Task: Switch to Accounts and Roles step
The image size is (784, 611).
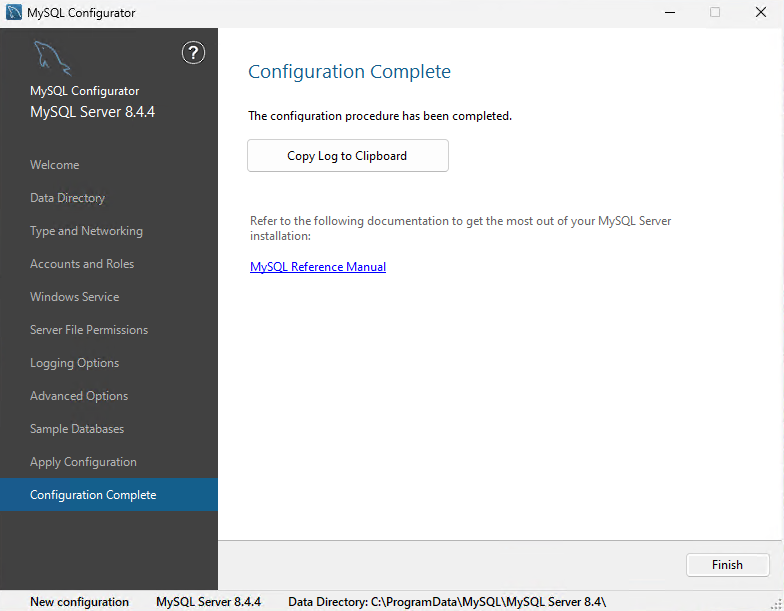Action: click(x=82, y=264)
